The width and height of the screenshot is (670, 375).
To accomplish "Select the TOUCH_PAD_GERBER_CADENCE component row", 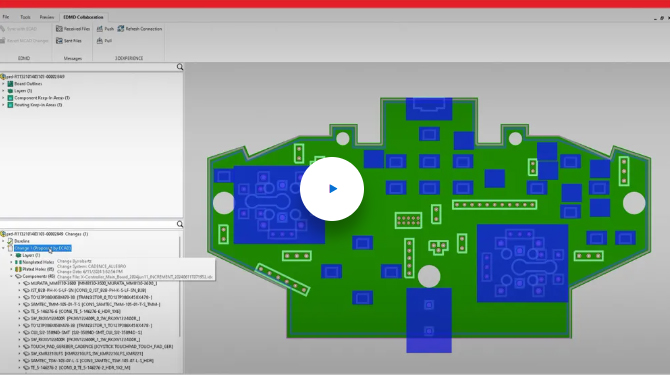I will [x=102, y=346].
